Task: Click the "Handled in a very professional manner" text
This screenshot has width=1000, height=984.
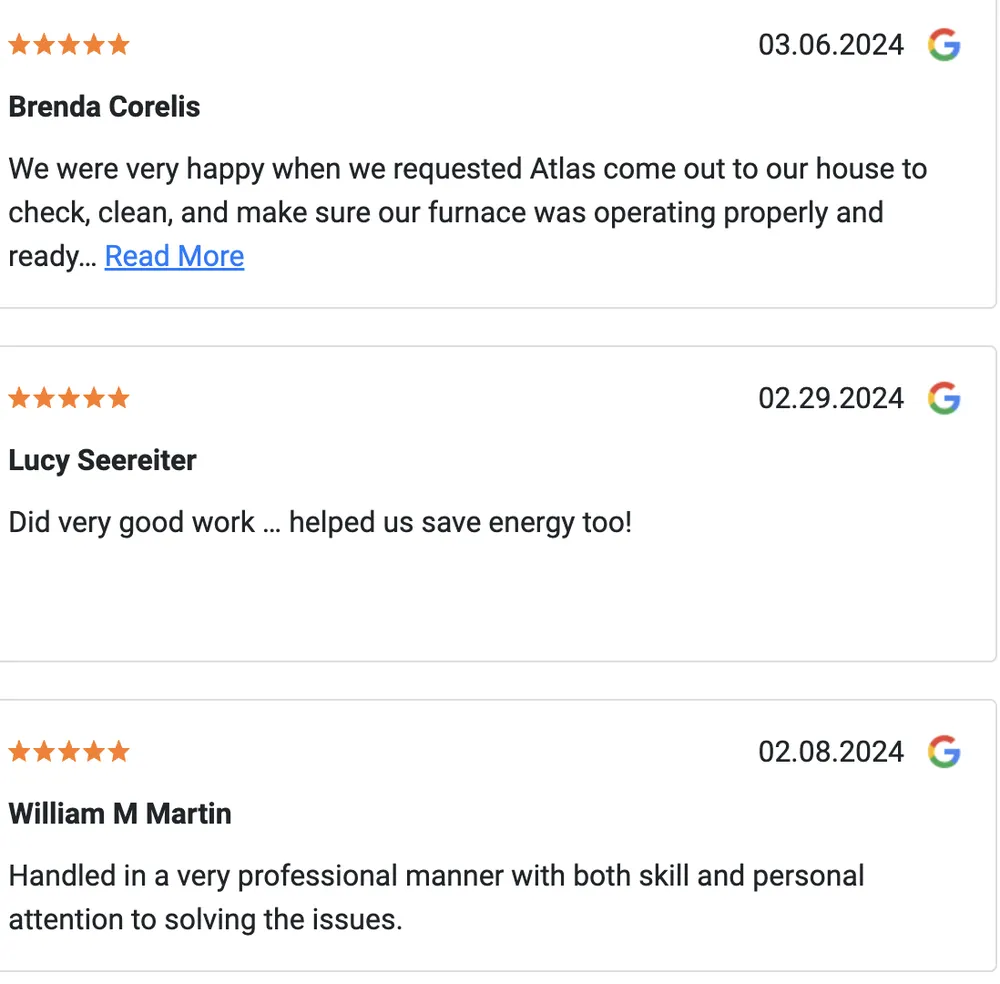Action: [x=436, y=897]
